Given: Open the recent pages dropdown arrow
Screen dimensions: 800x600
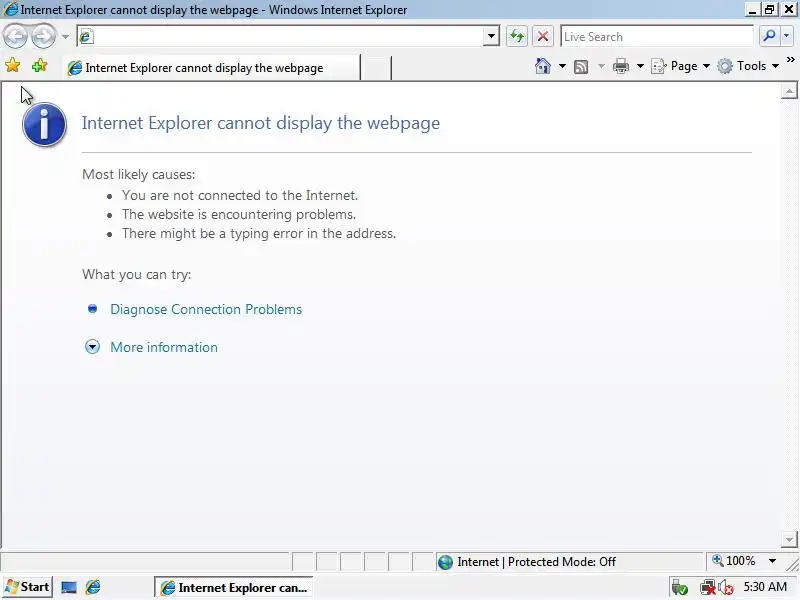Looking at the screenshot, I should click(x=65, y=37).
